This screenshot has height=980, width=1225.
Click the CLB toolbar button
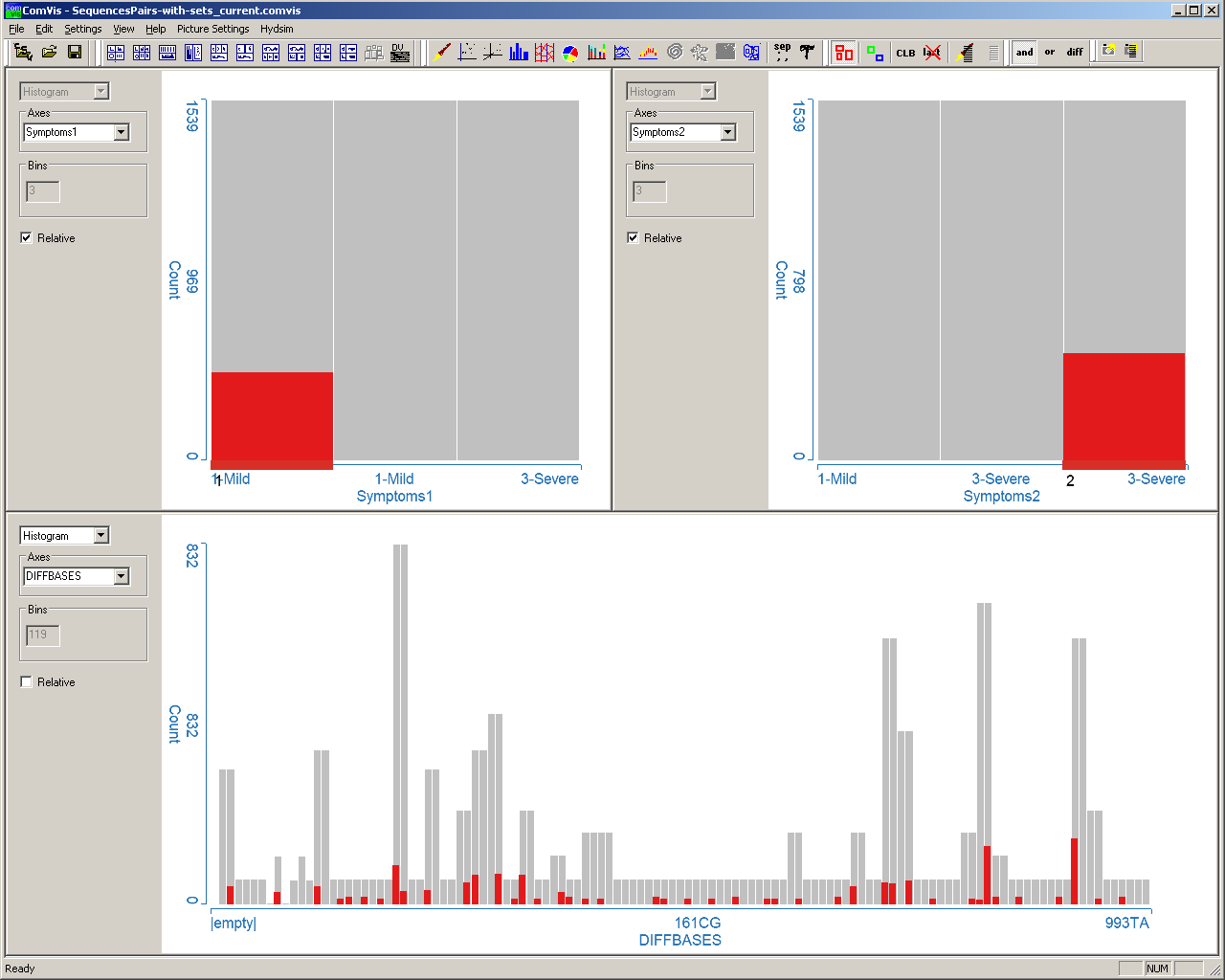point(905,53)
